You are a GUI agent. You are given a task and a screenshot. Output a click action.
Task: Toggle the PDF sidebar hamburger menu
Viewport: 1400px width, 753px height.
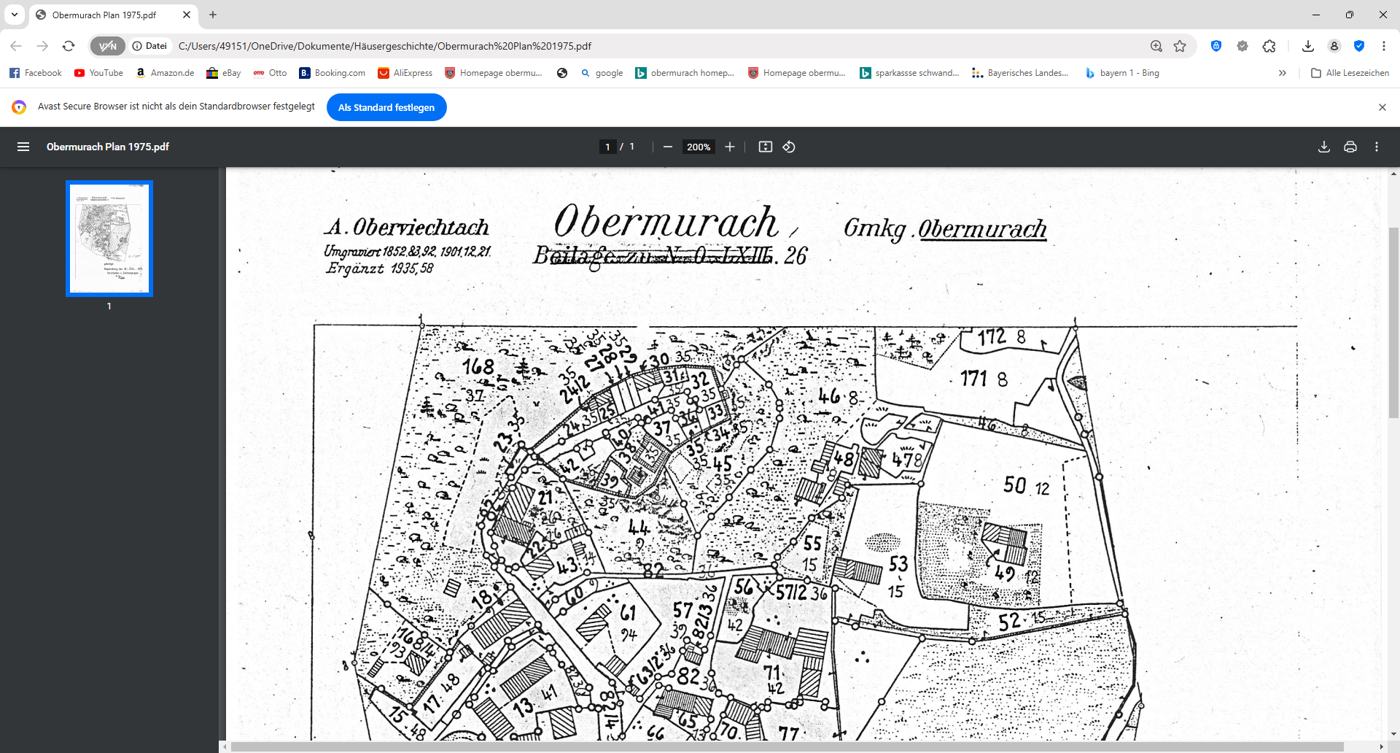[23, 147]
